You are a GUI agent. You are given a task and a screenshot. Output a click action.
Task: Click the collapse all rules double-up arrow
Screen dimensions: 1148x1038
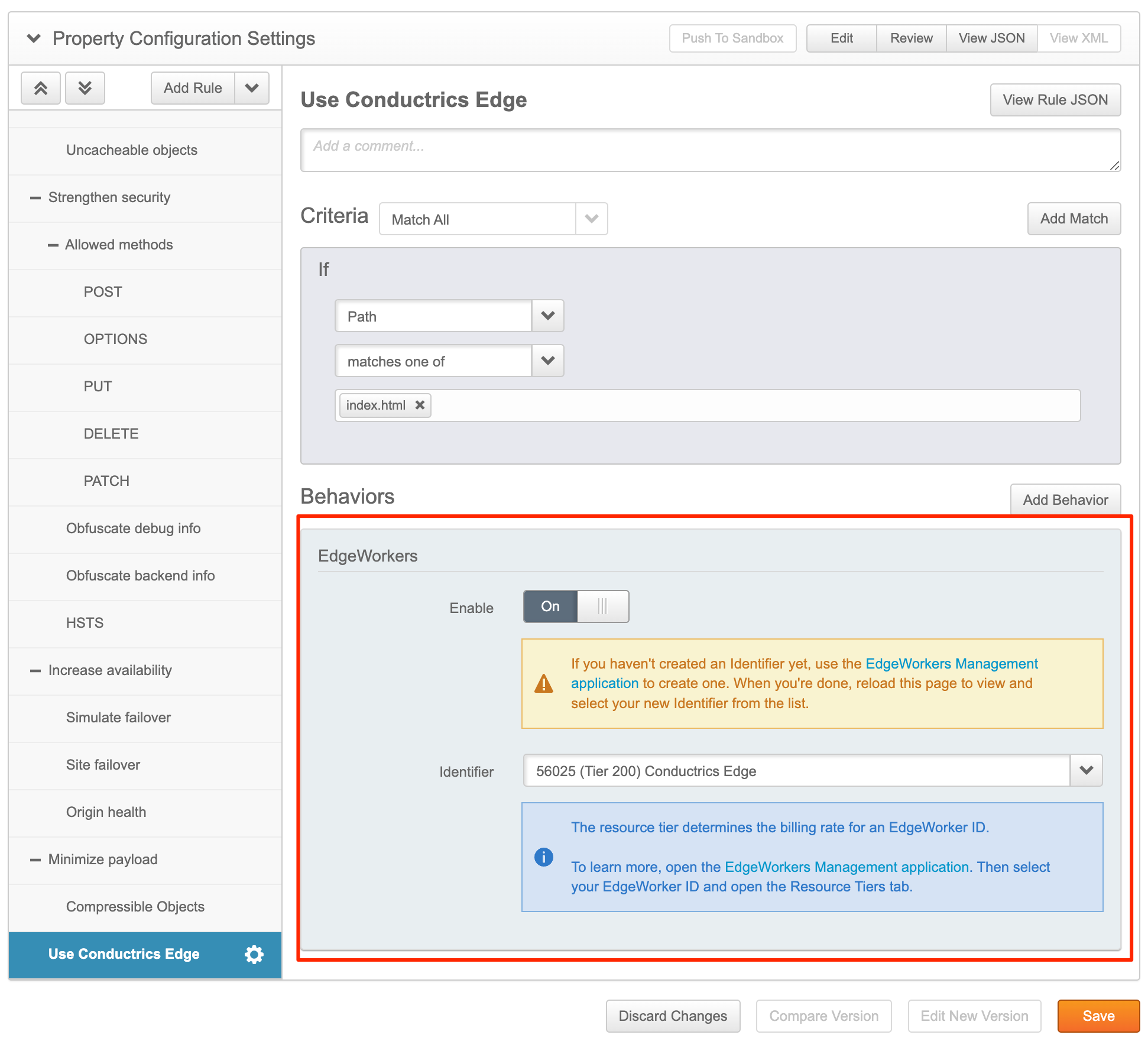tap(40, 88)
